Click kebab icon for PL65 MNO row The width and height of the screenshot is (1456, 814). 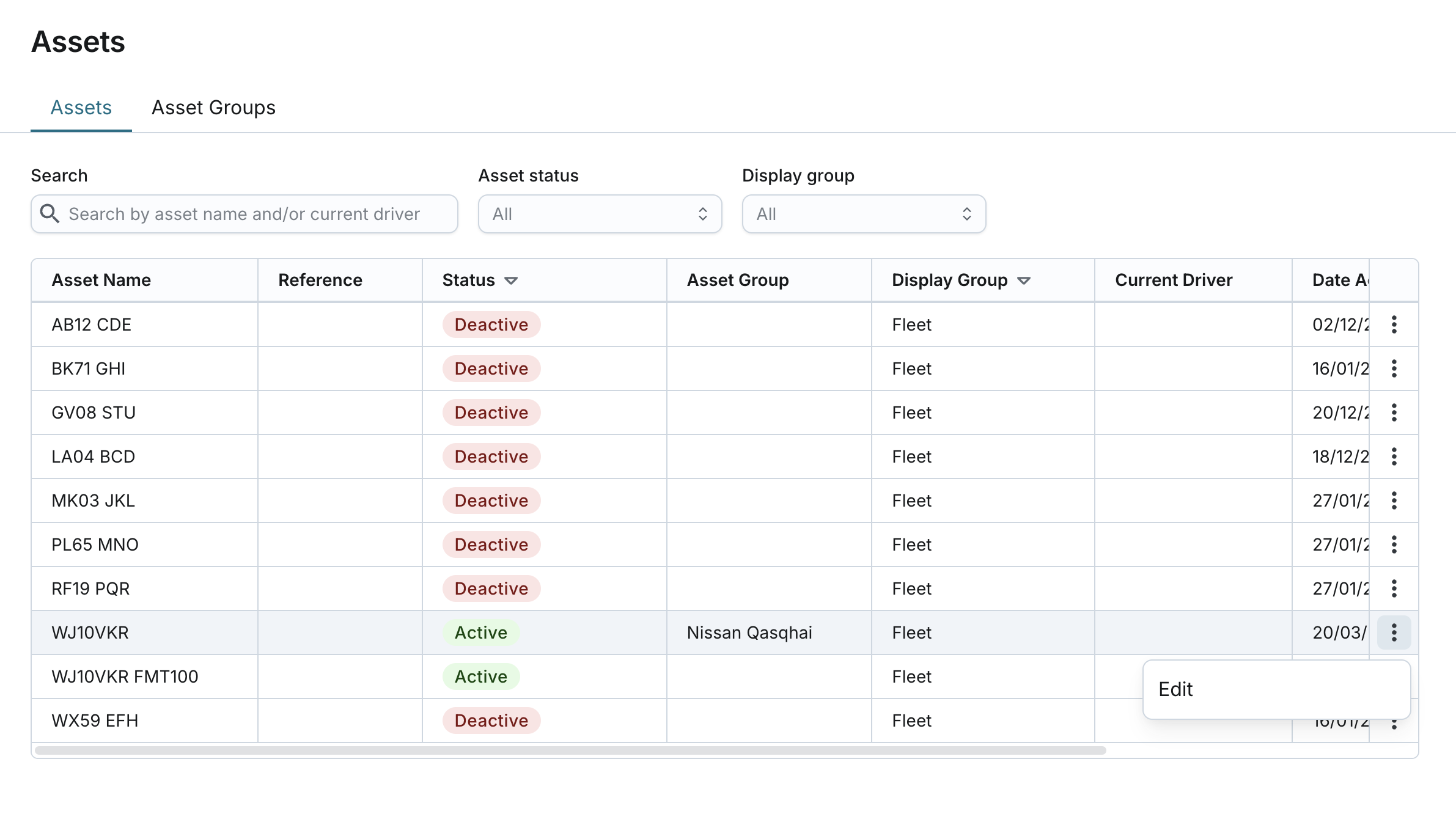coord(1394,544)
